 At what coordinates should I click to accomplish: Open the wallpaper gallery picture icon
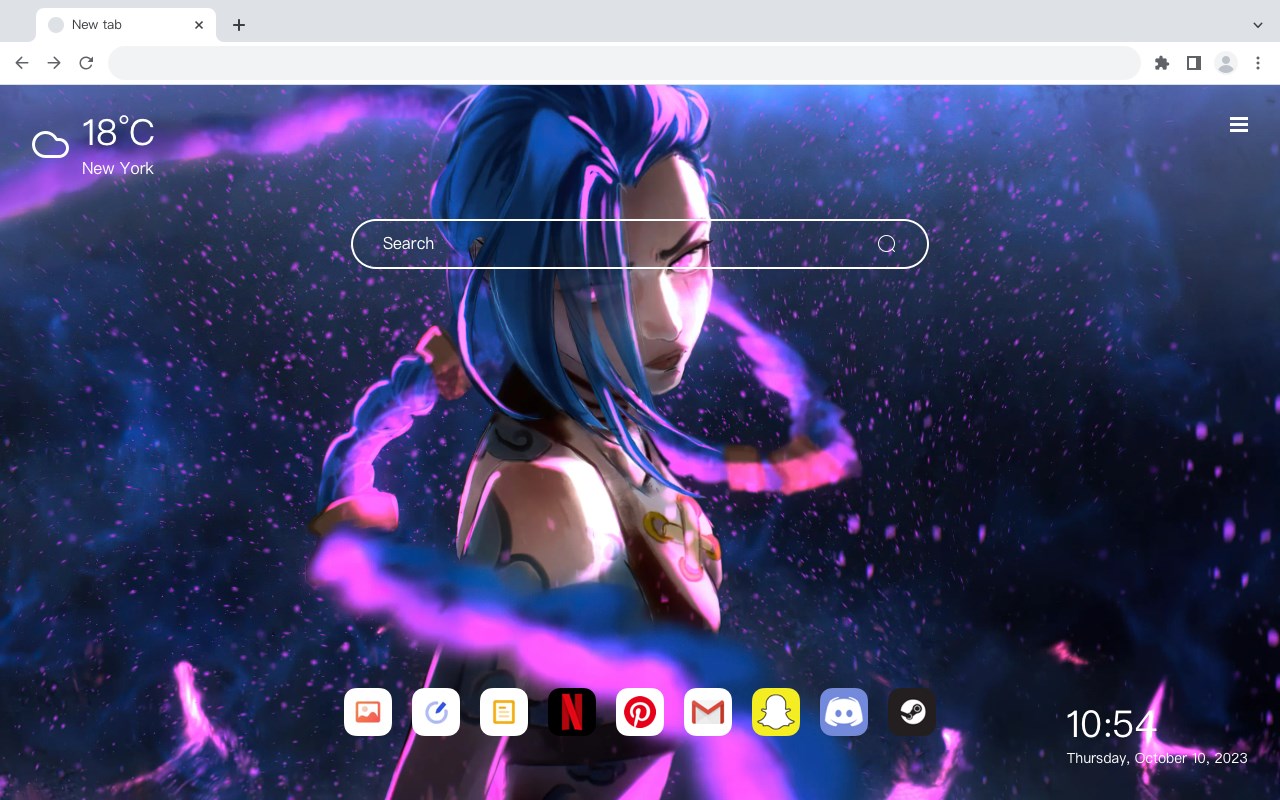coord(368,712)
